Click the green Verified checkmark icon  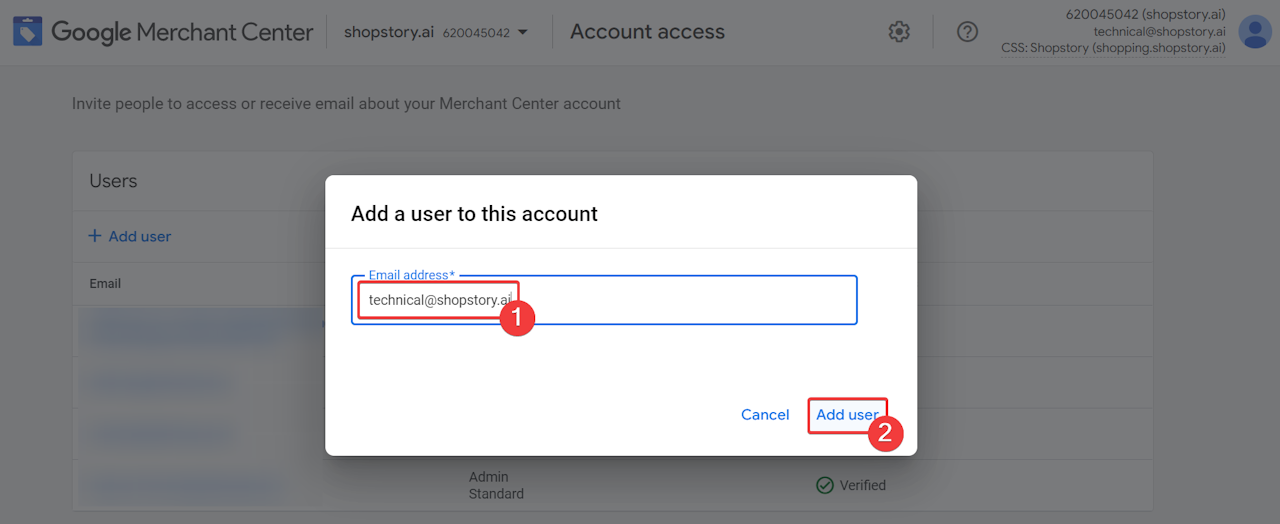(825, 485)
